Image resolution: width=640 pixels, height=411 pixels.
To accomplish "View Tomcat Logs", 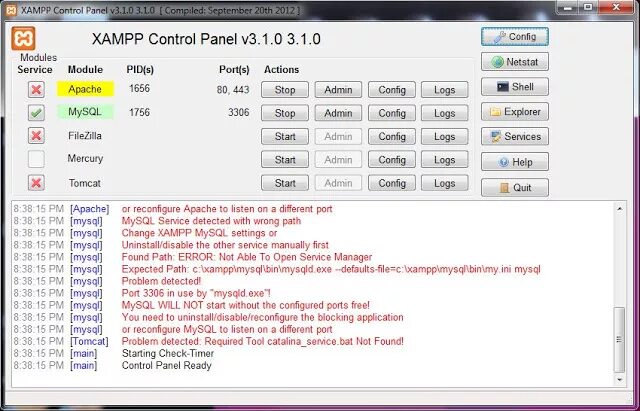I will (444, 183).
